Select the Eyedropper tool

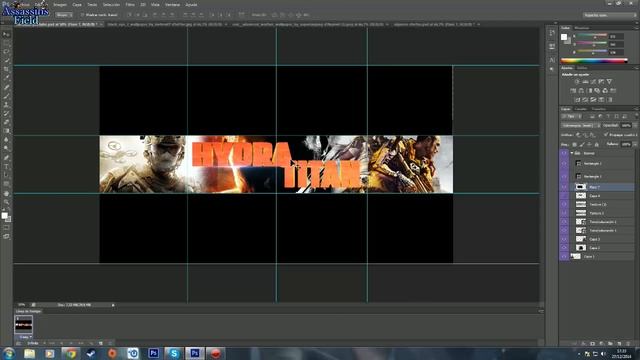(x=6, y=78)
